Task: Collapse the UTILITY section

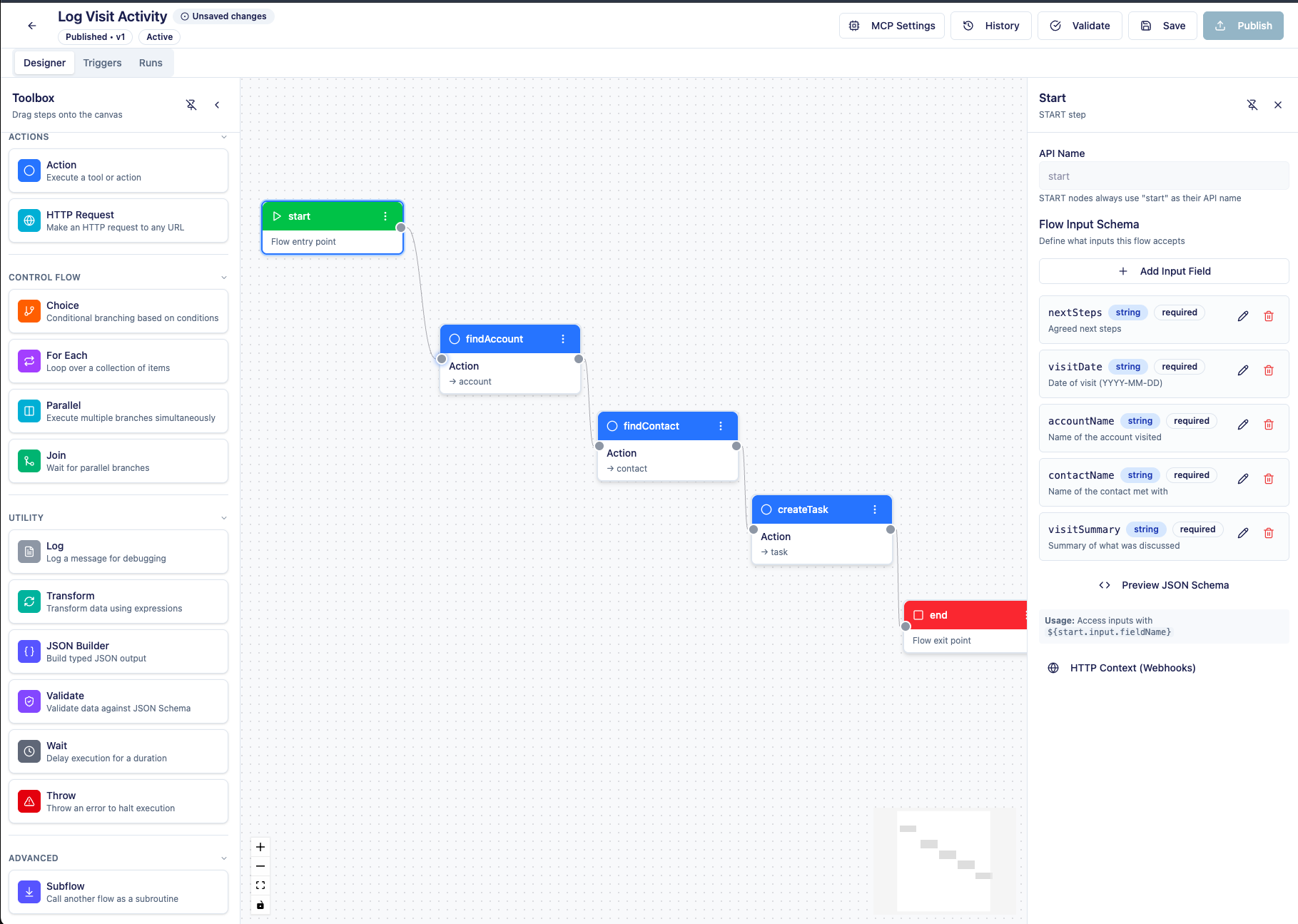Action: click(x=224, y=518)
